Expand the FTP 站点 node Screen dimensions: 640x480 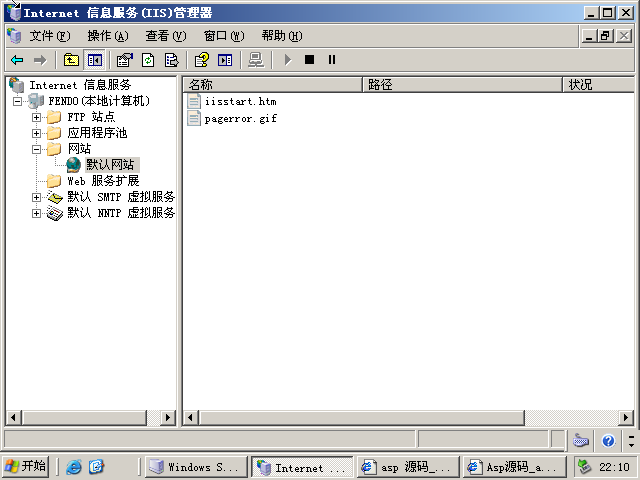pyautogui.click(x=36, y=117)
